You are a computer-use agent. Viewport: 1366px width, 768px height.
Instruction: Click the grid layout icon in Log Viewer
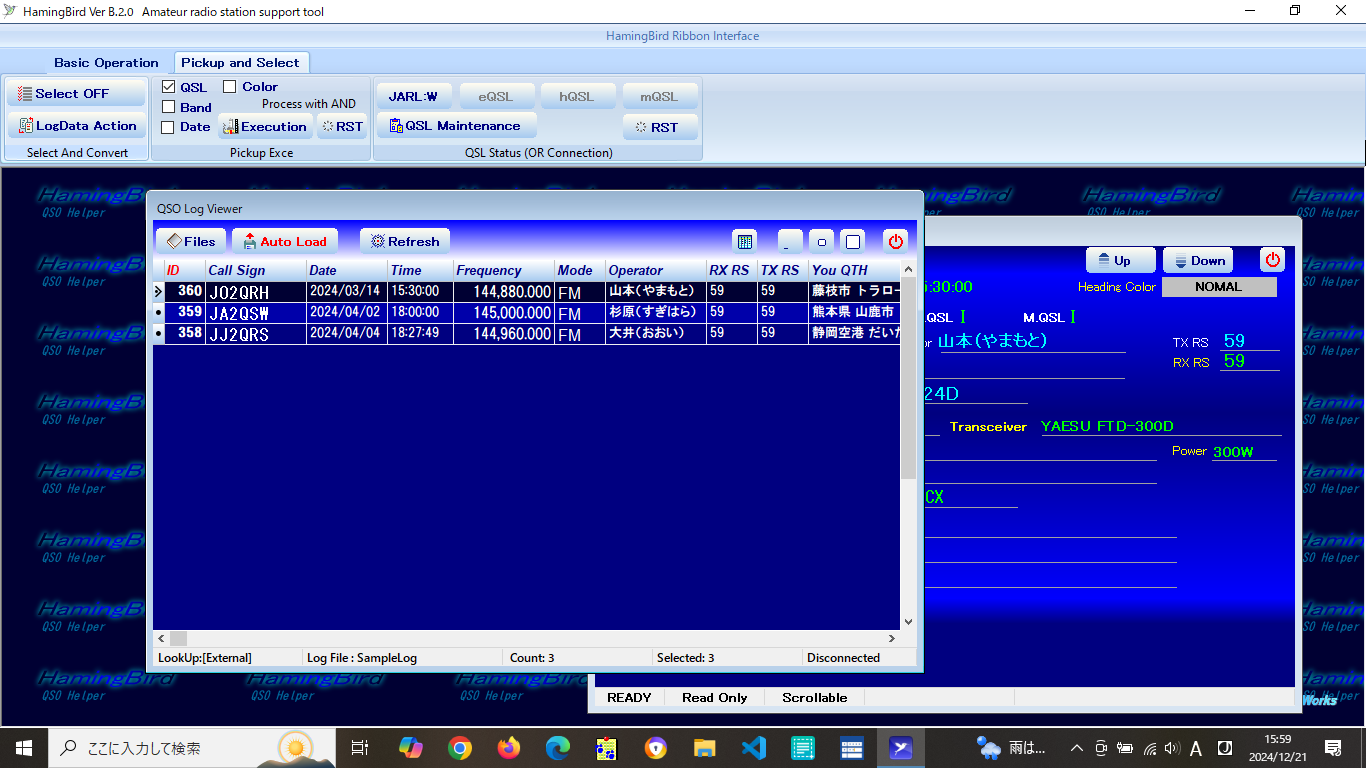point(744,241)
